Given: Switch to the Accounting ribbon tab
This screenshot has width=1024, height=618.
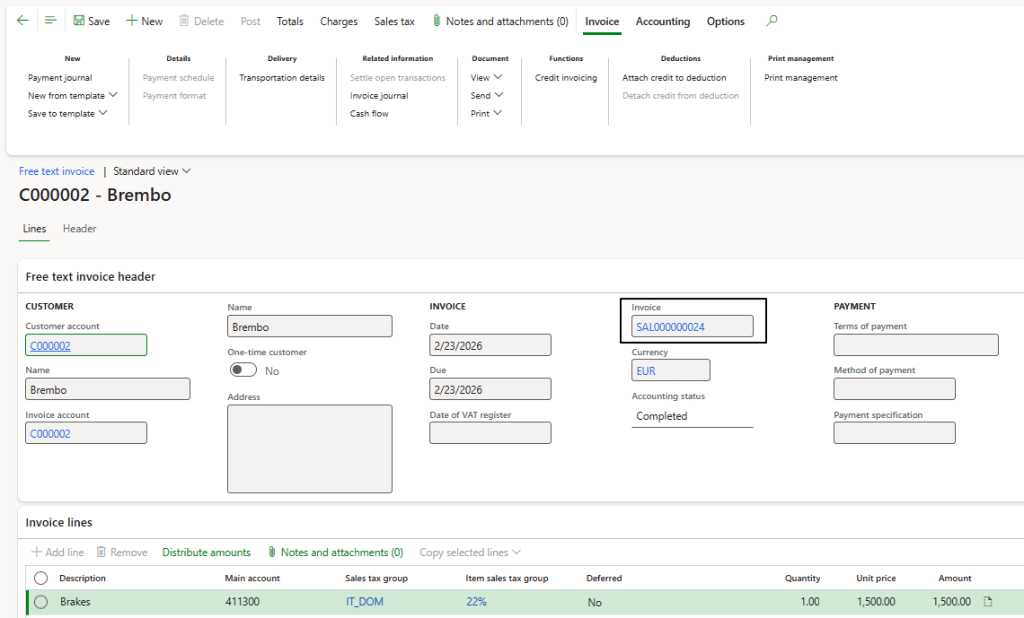Looking at the screenshot, I should pos(662,21).
